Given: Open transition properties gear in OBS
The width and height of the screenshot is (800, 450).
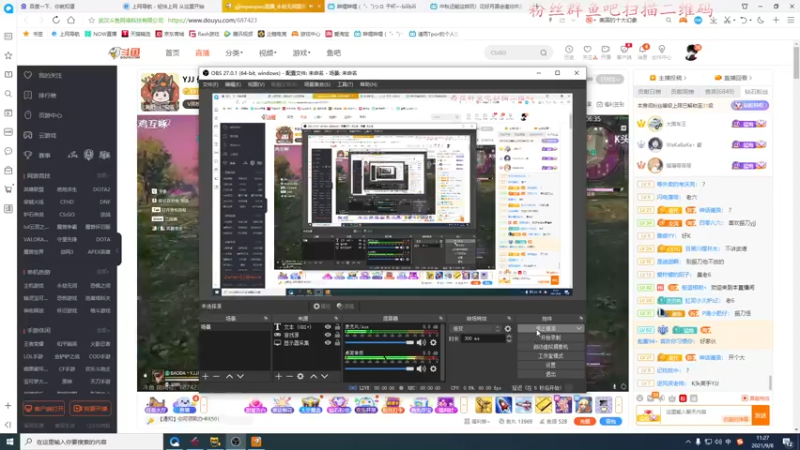Looking at the screenshot, I should [x=508, y=329].
